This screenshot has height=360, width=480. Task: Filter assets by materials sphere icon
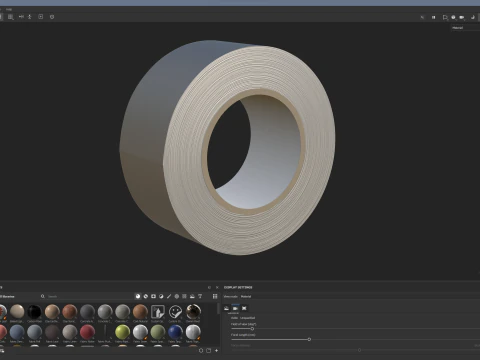[x=138, y=296]
